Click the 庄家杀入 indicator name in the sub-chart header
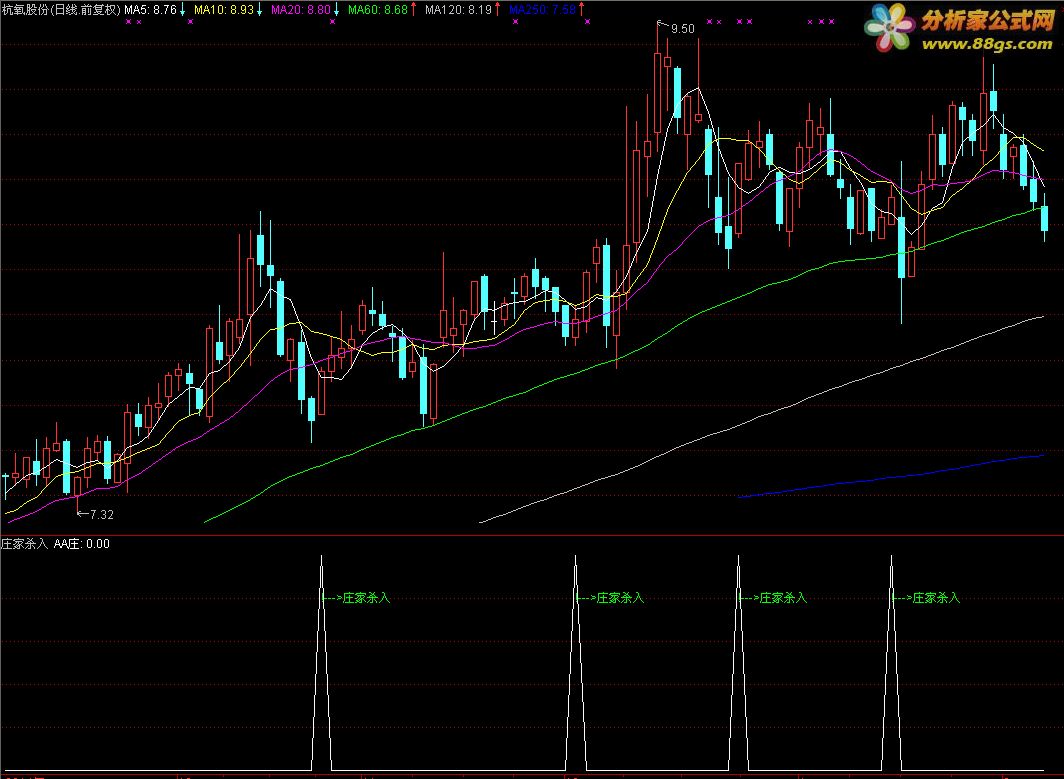Viewport: 1064px width, 779px height. (x=24, y=544)
